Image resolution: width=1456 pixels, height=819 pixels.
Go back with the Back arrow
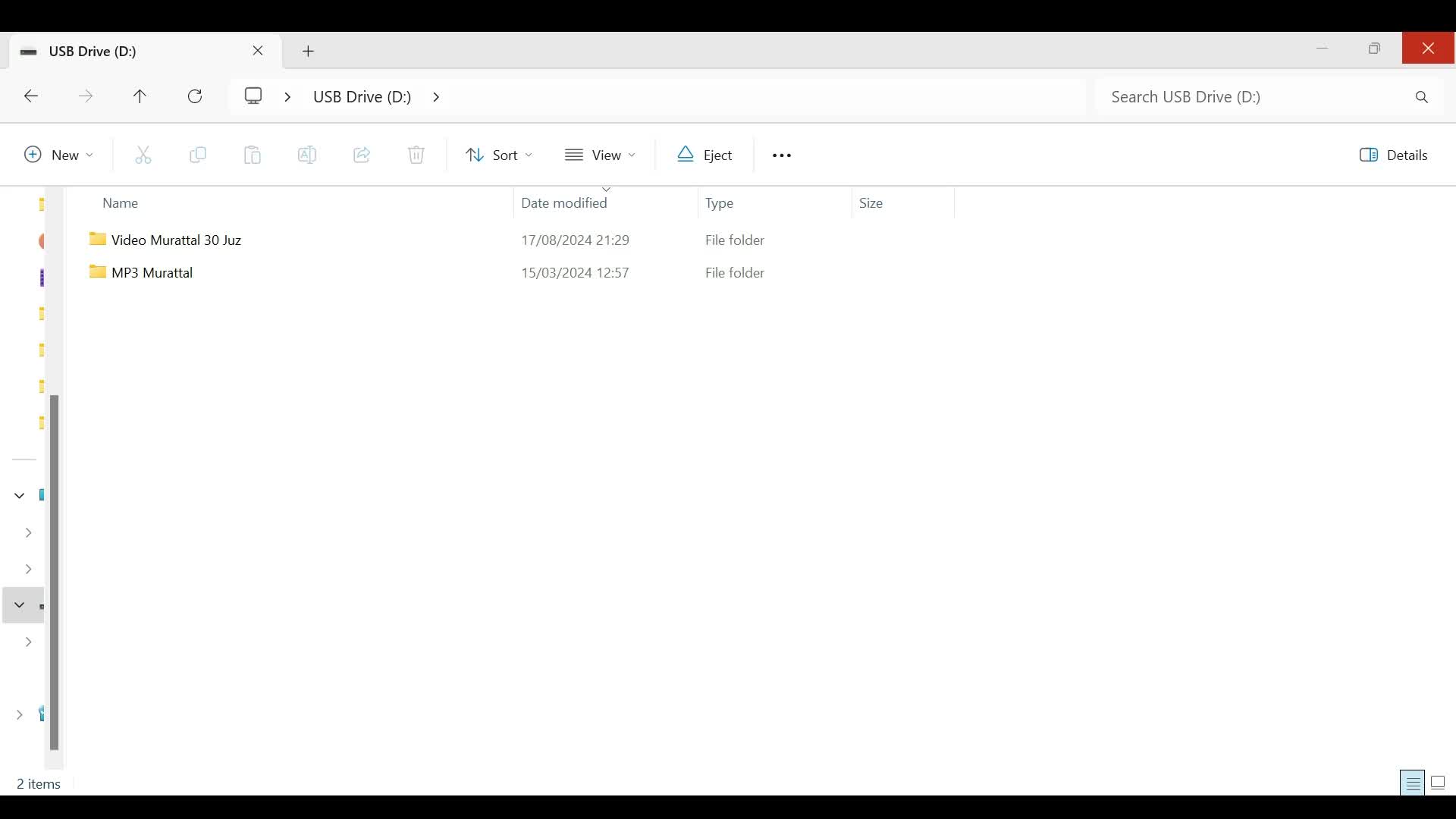(31, 97)
